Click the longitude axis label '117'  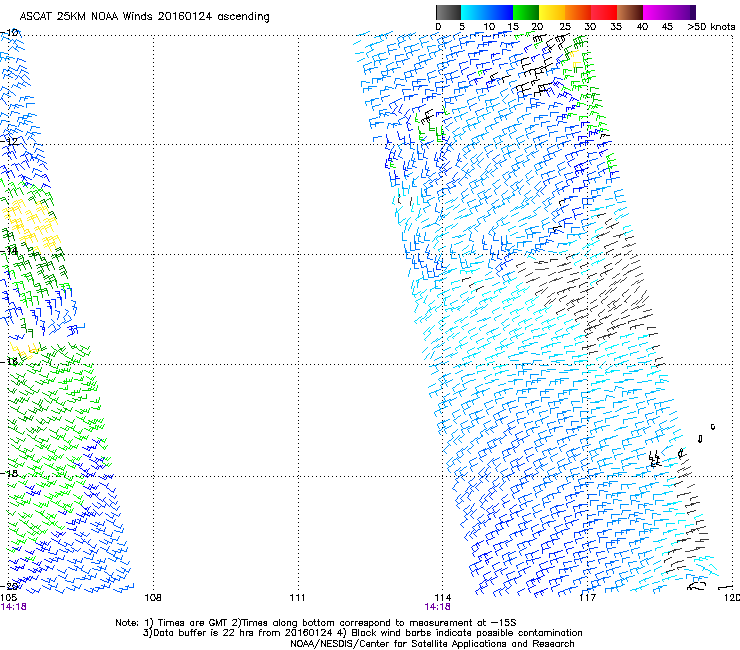[x=587, y=598]
